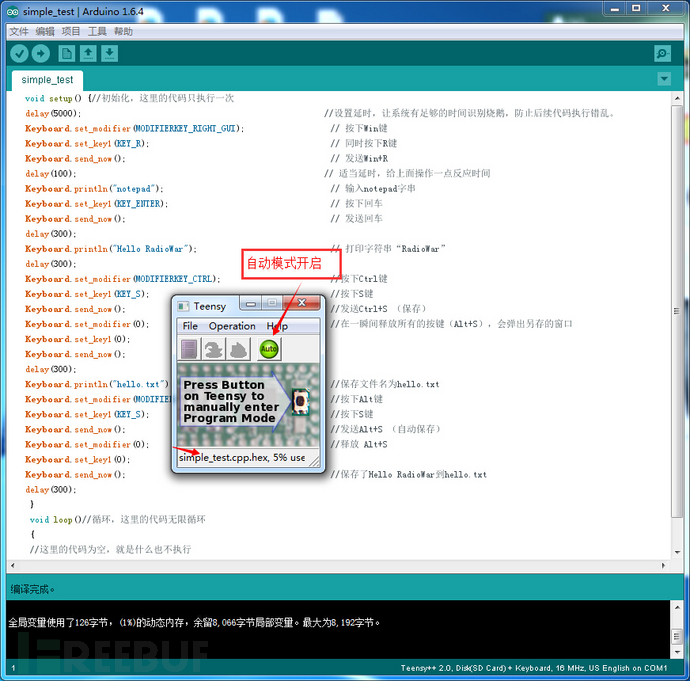This screenshot has width=690, height=681.
Task: Click the editor vertical scrollbar up arrow
Action: [677, 98]
